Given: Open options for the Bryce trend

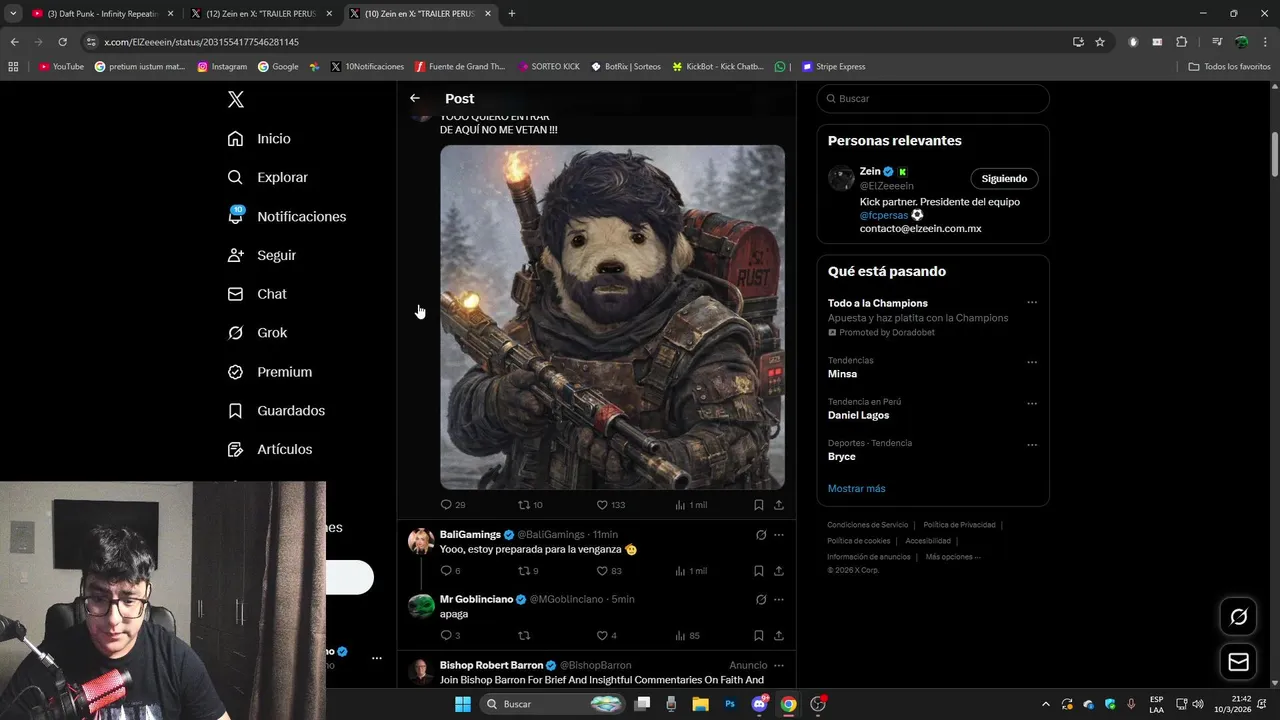Looking at the screenshot, I should tap(1032, 444).
